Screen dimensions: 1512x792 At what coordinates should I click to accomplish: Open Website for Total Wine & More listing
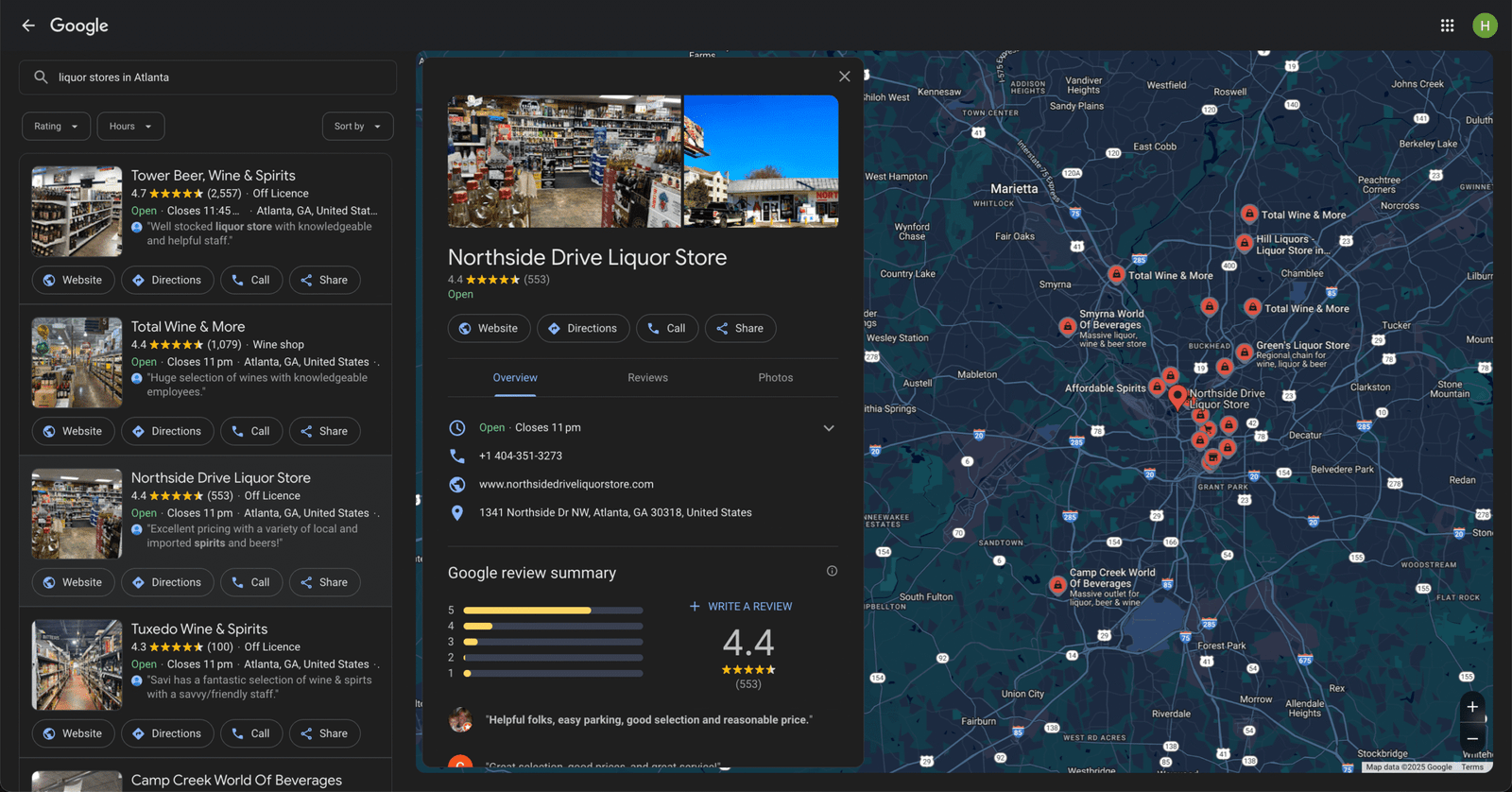tap(73, 431)
